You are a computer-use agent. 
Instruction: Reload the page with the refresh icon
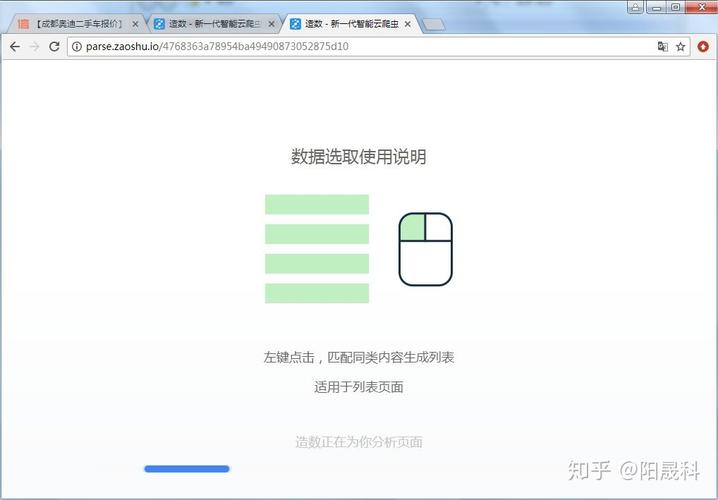point(54,46)
